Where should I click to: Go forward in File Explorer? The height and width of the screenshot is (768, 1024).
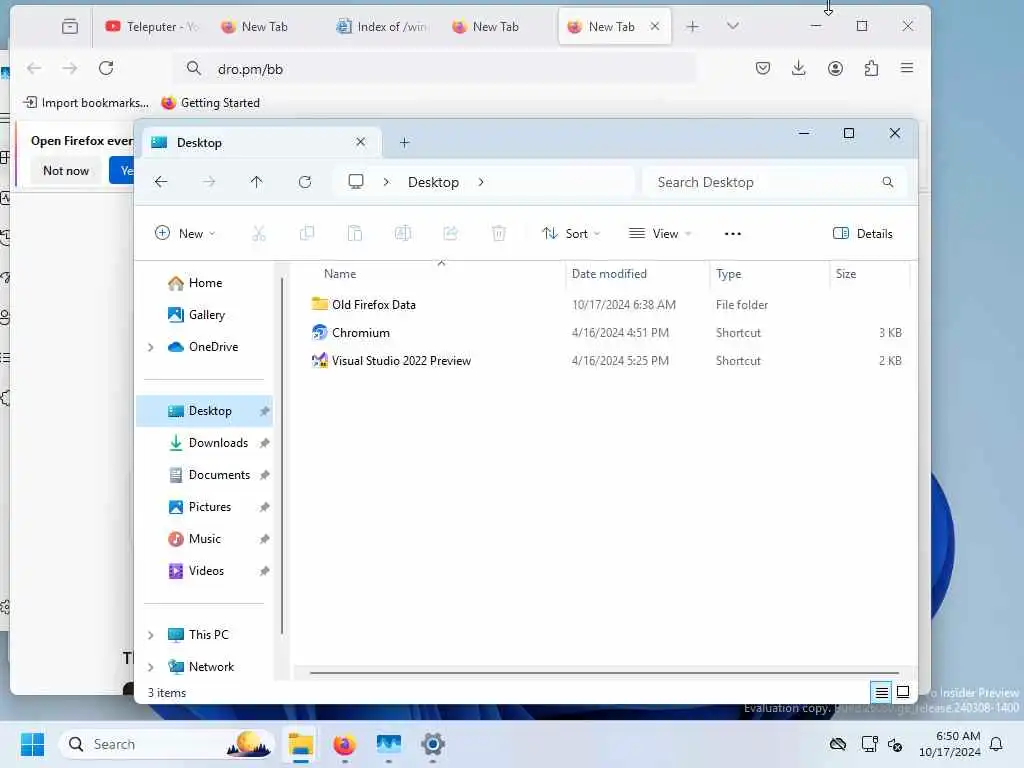(209, 182)
